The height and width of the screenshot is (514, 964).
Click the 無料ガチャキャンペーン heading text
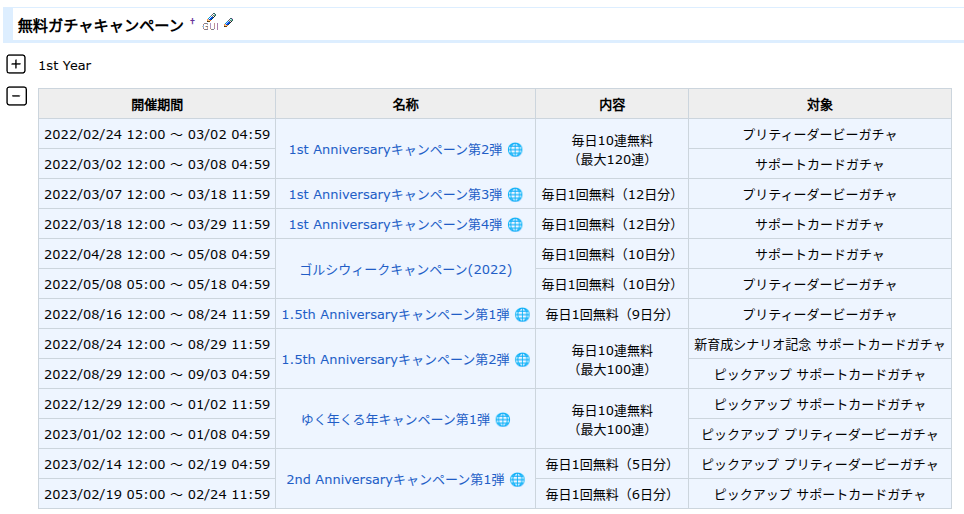tap(100, 25)
